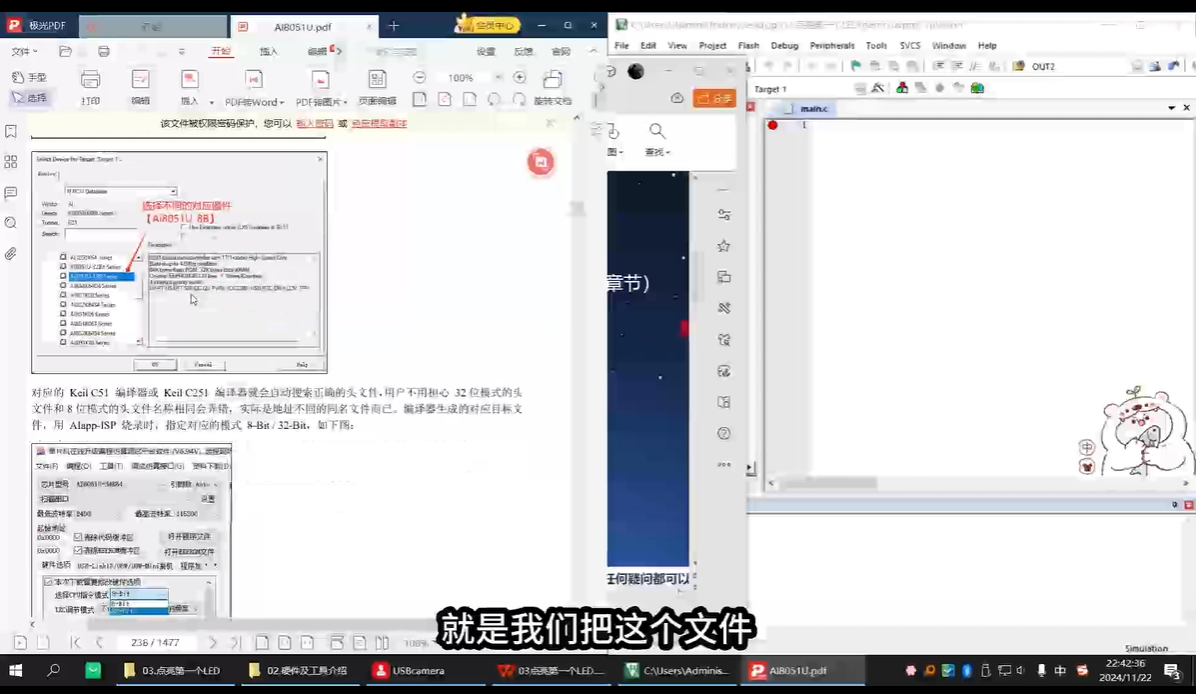1203x694 pixels.
Task: Open the attachments paperclip panel
Action: pos(11,254)
